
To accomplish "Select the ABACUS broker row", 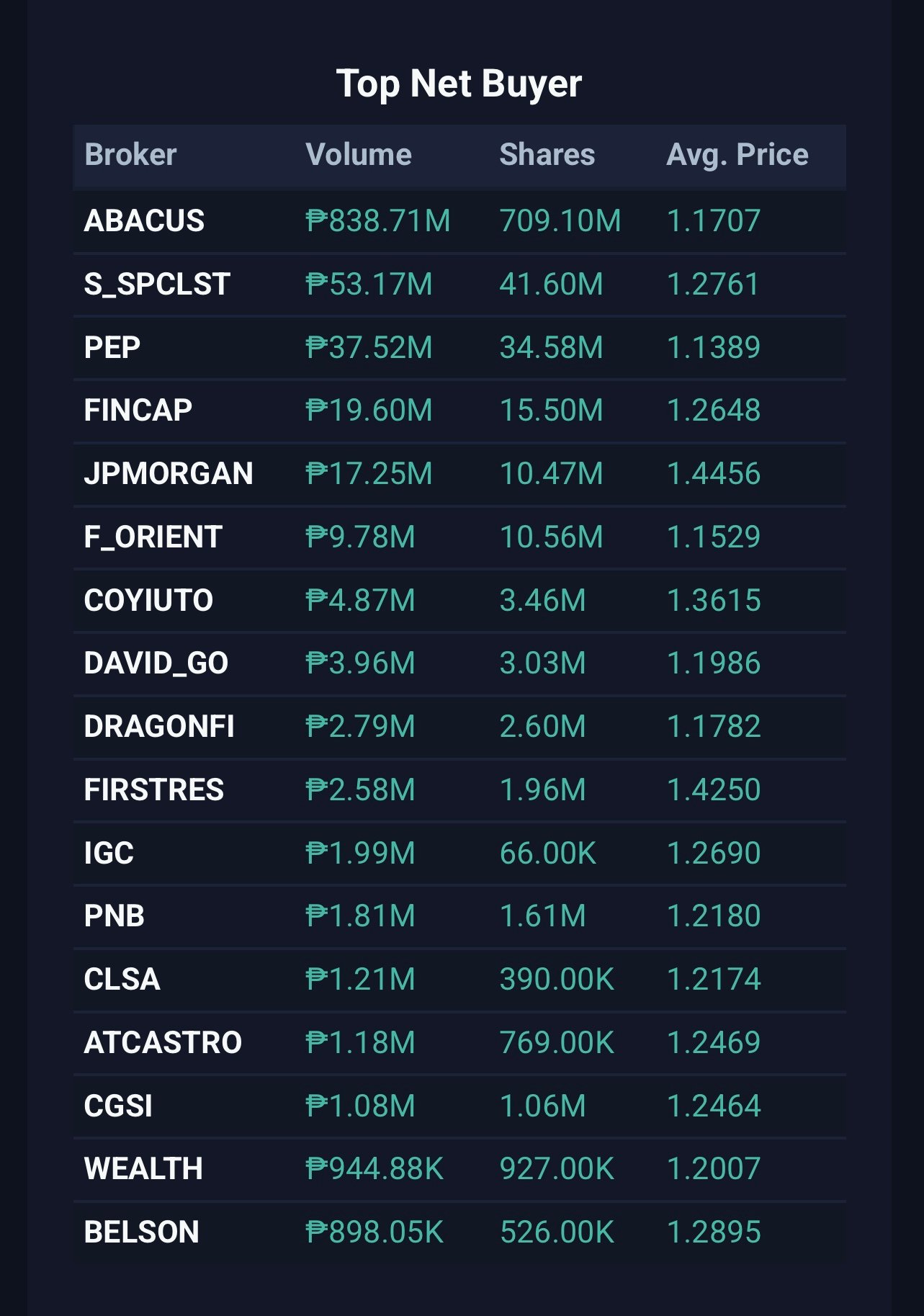I will 459,221.
